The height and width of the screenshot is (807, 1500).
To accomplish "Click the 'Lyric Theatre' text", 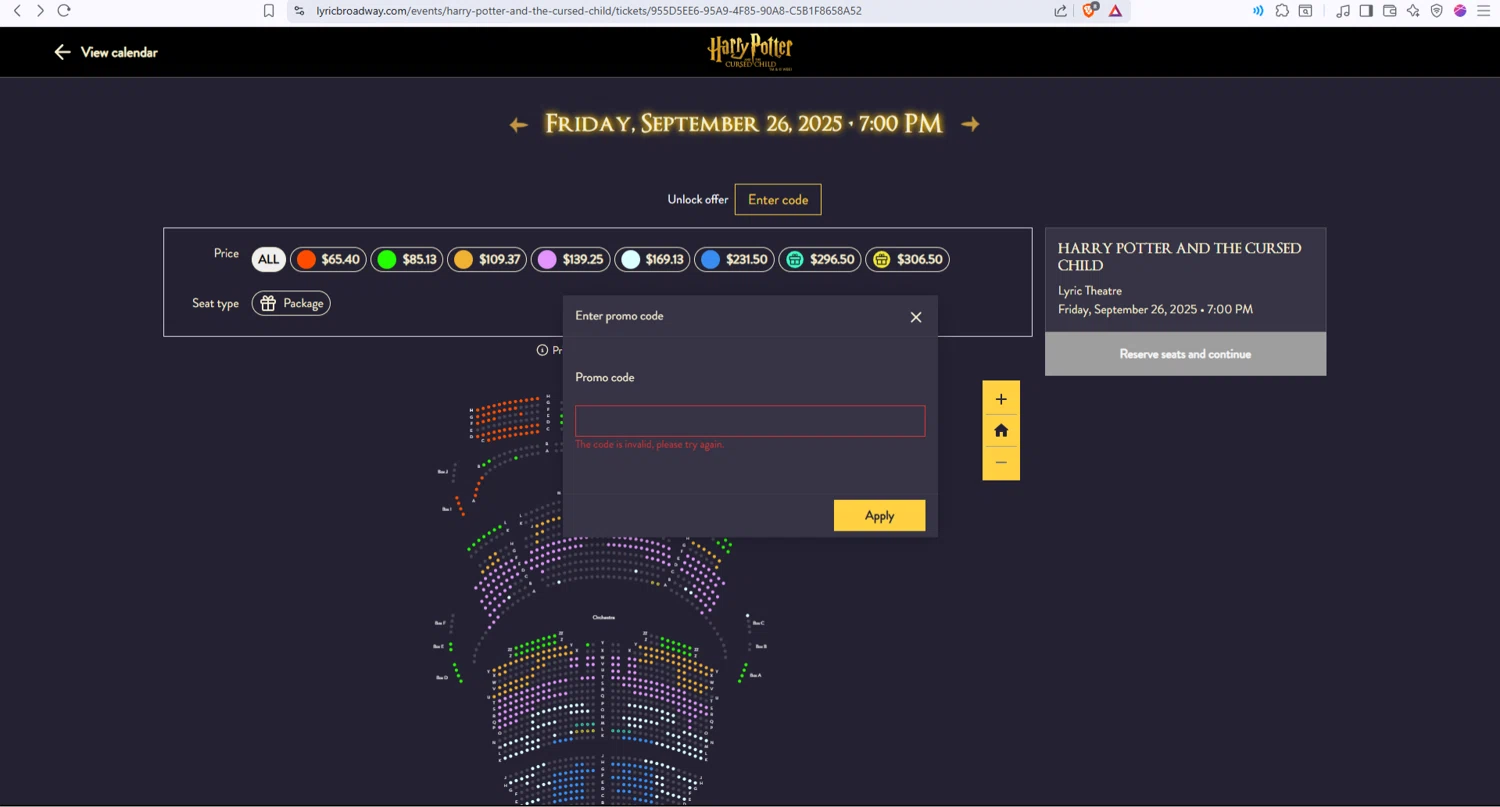I will [x=1090, y=291].
